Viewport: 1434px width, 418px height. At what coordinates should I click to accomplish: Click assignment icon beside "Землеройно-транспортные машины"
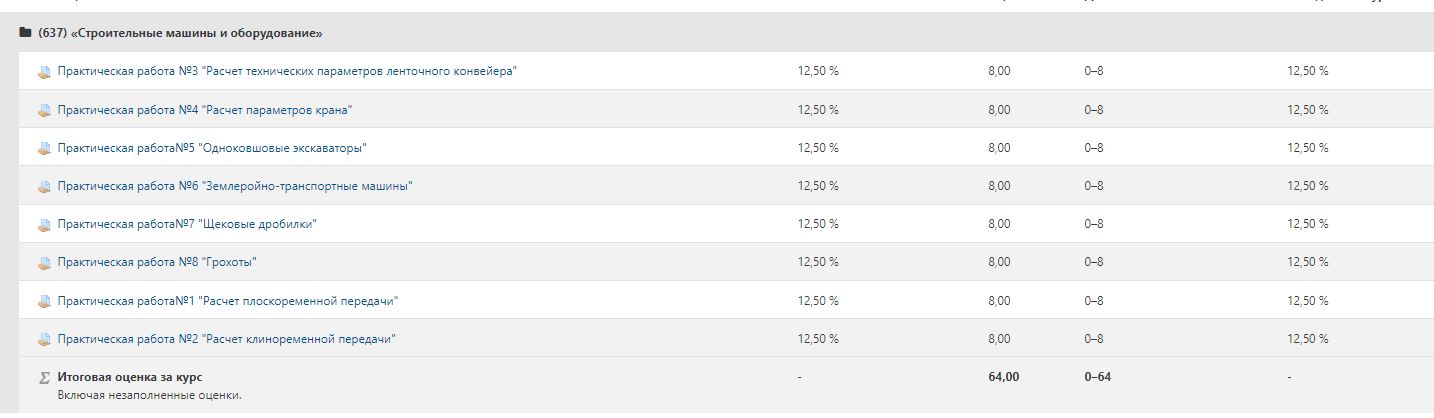44,186
